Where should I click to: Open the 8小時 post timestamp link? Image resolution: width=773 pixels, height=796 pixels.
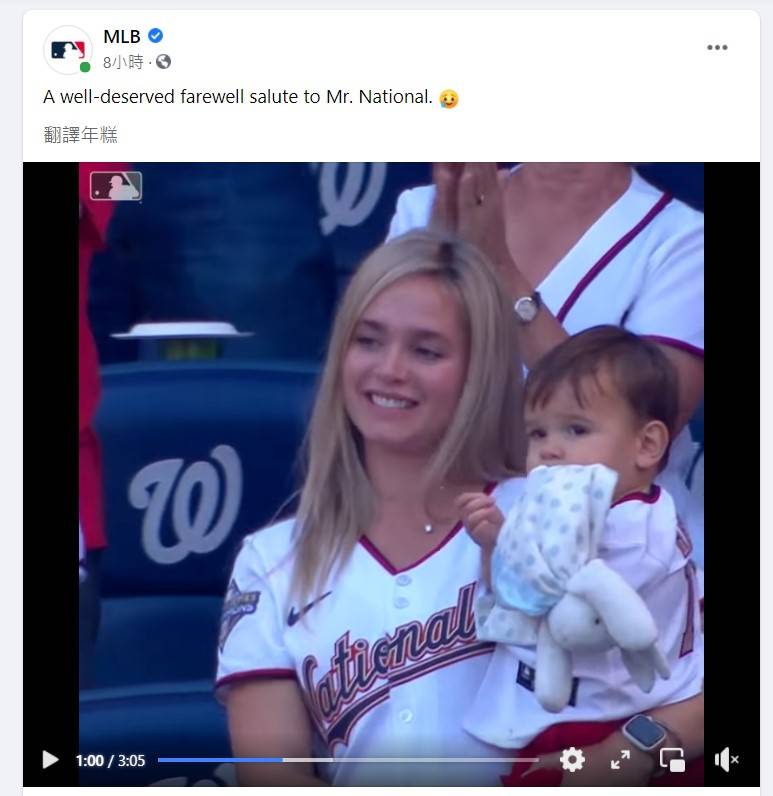(x=124, y=62)
